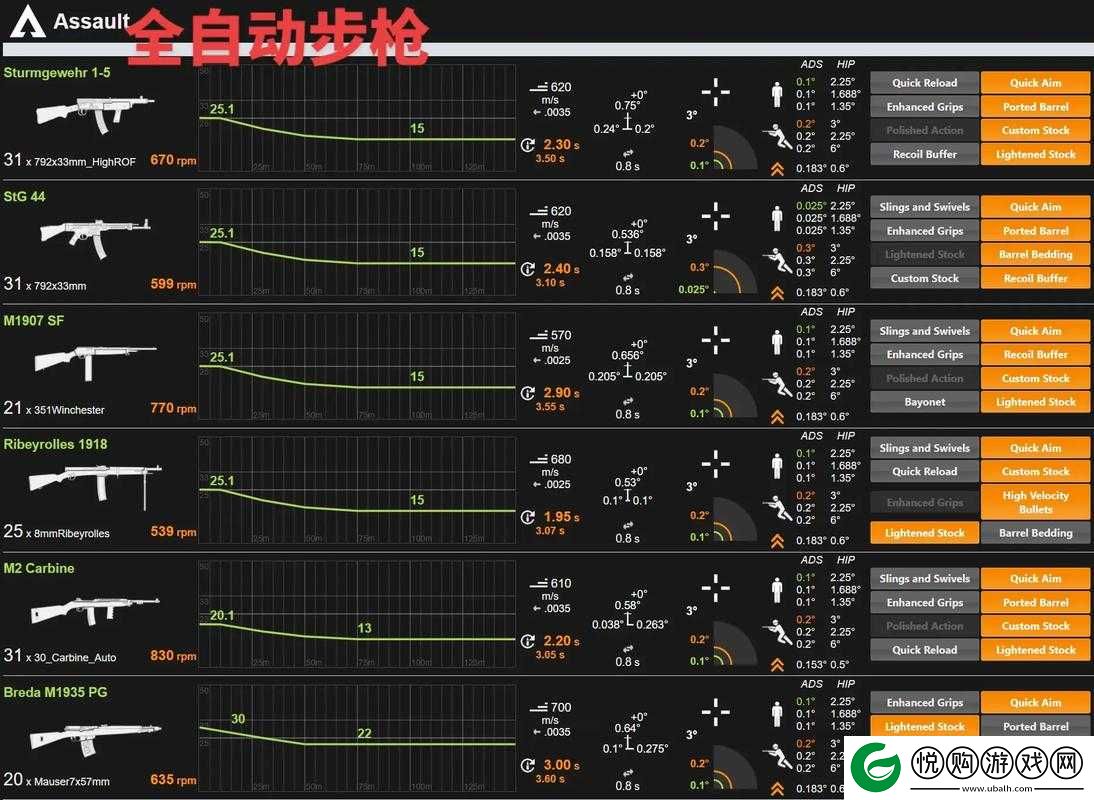Click the 351Winchester ammo label
Screen dimensions: 1094x800
69,410
